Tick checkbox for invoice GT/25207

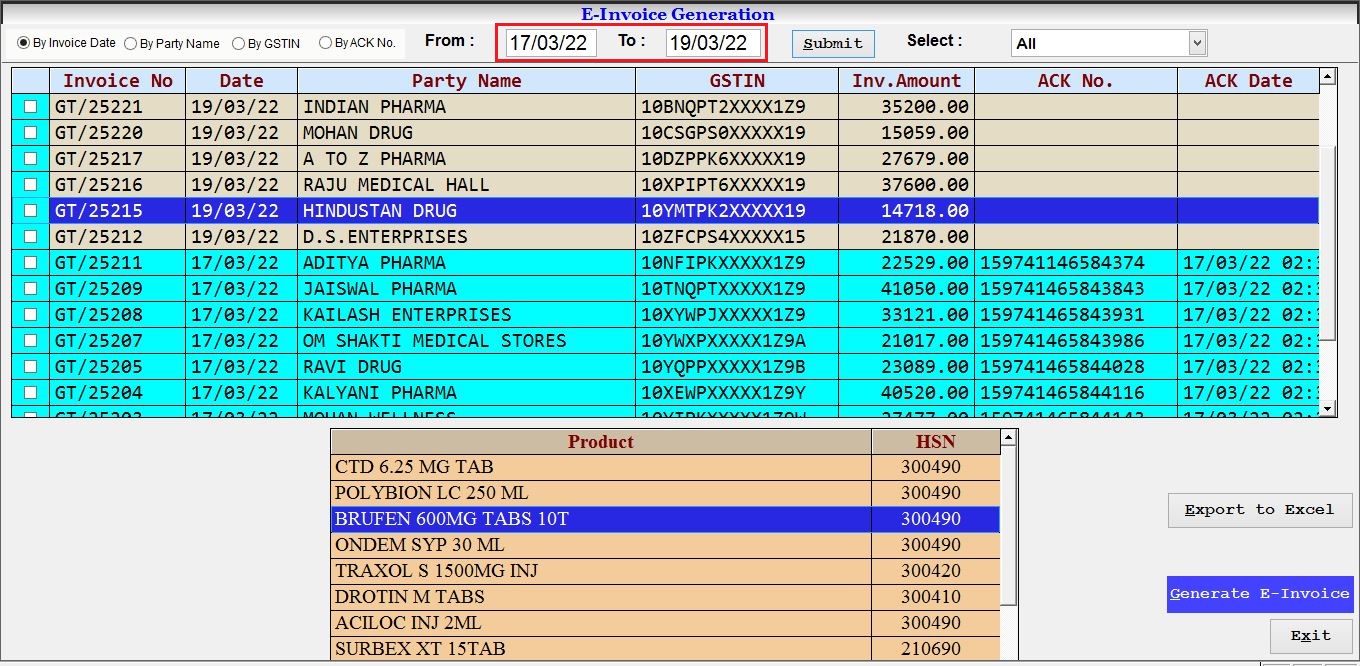(31, 340)
